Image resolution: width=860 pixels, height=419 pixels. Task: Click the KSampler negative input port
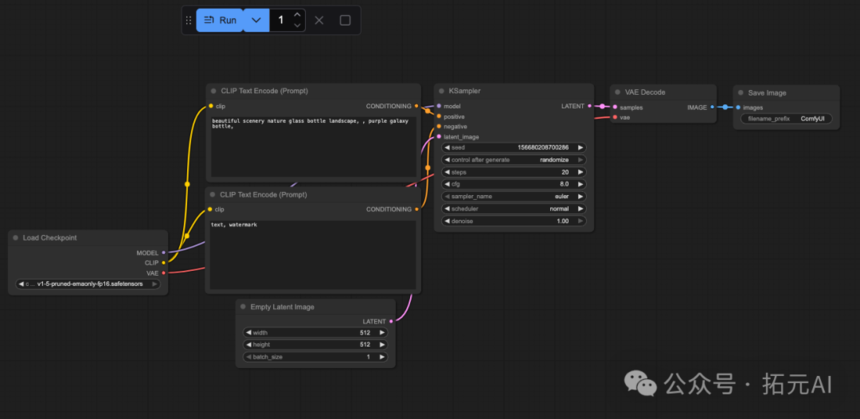point(439,126)
